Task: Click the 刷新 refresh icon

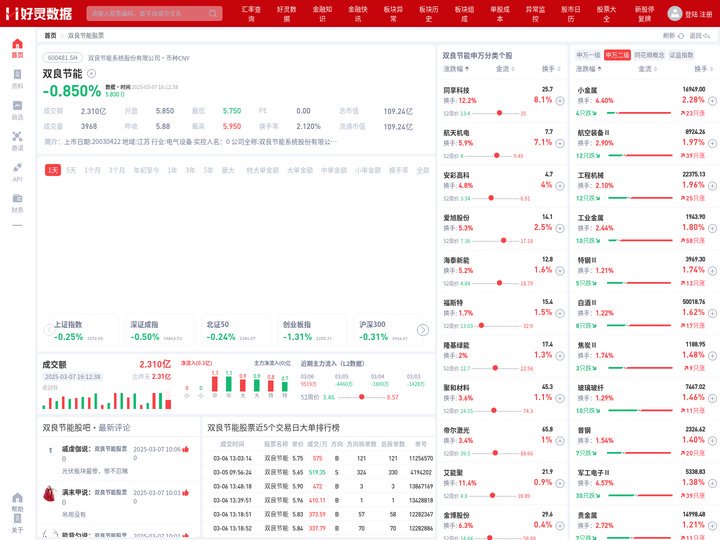Action: point(681,35)
